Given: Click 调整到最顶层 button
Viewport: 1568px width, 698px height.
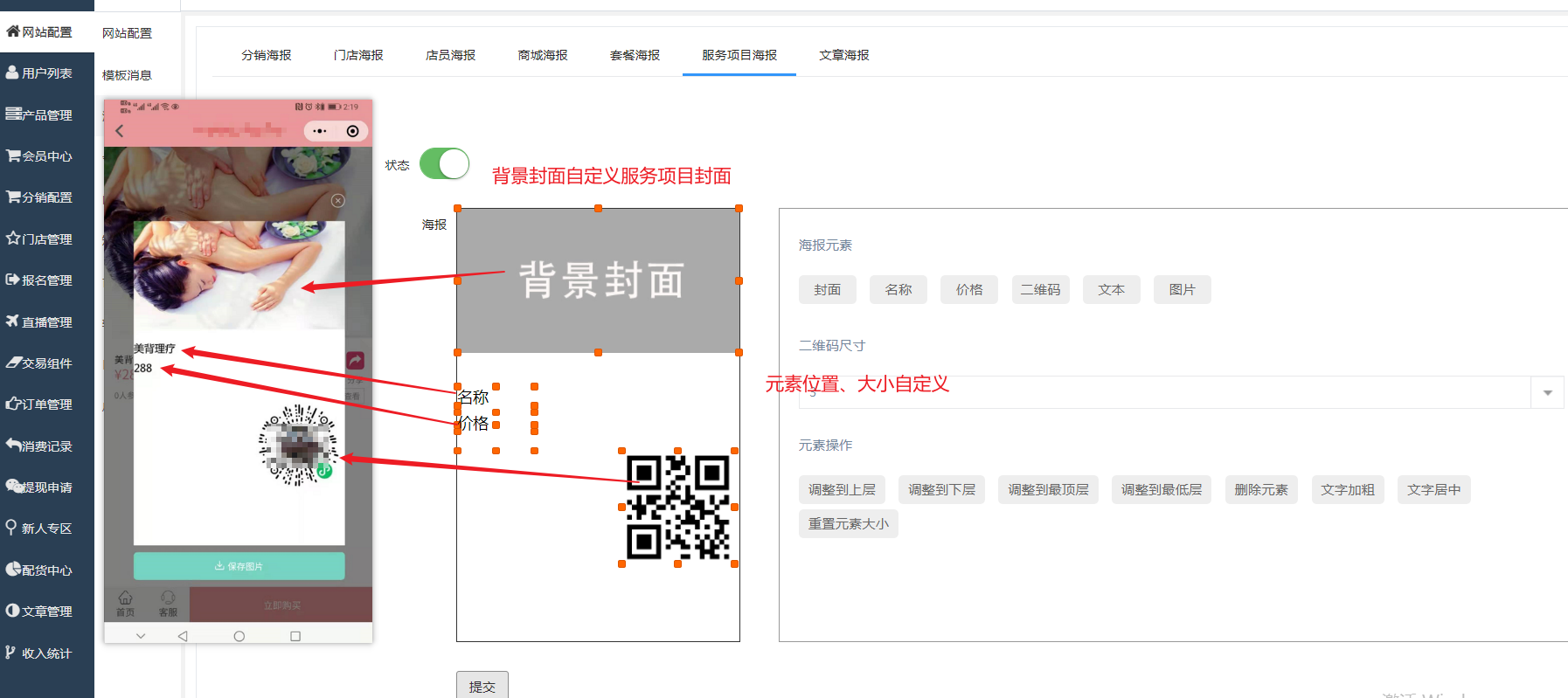Looking at the screenshot, I should pyautogui.click(x=1048, y=489).
